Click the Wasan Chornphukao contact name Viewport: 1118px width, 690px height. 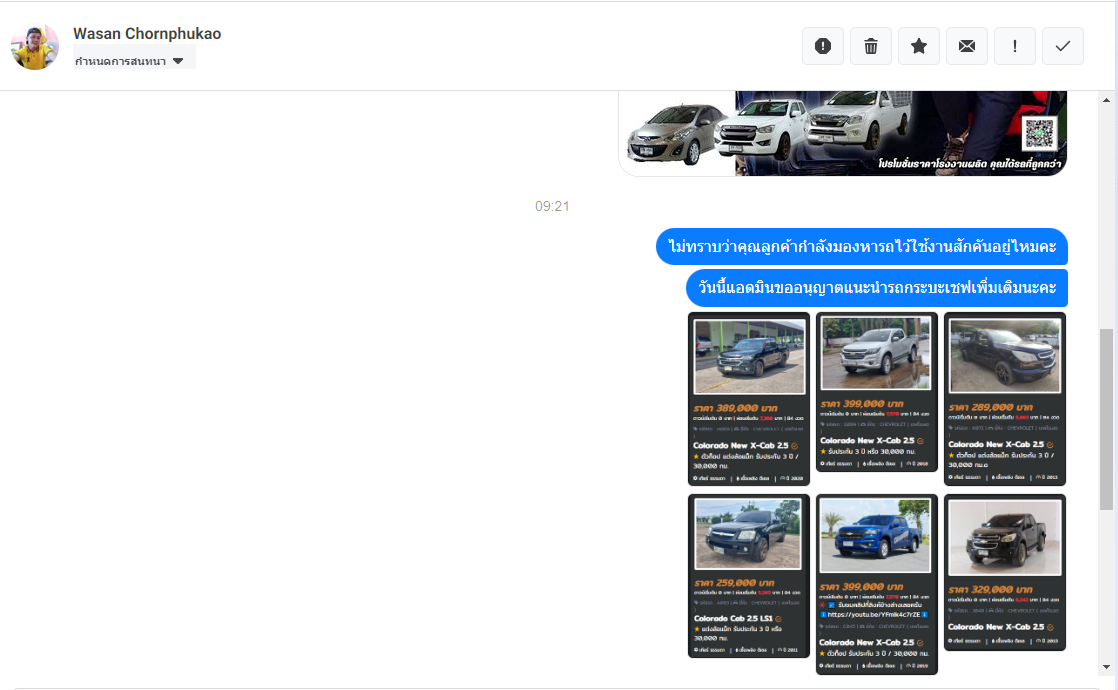point(147,34)
